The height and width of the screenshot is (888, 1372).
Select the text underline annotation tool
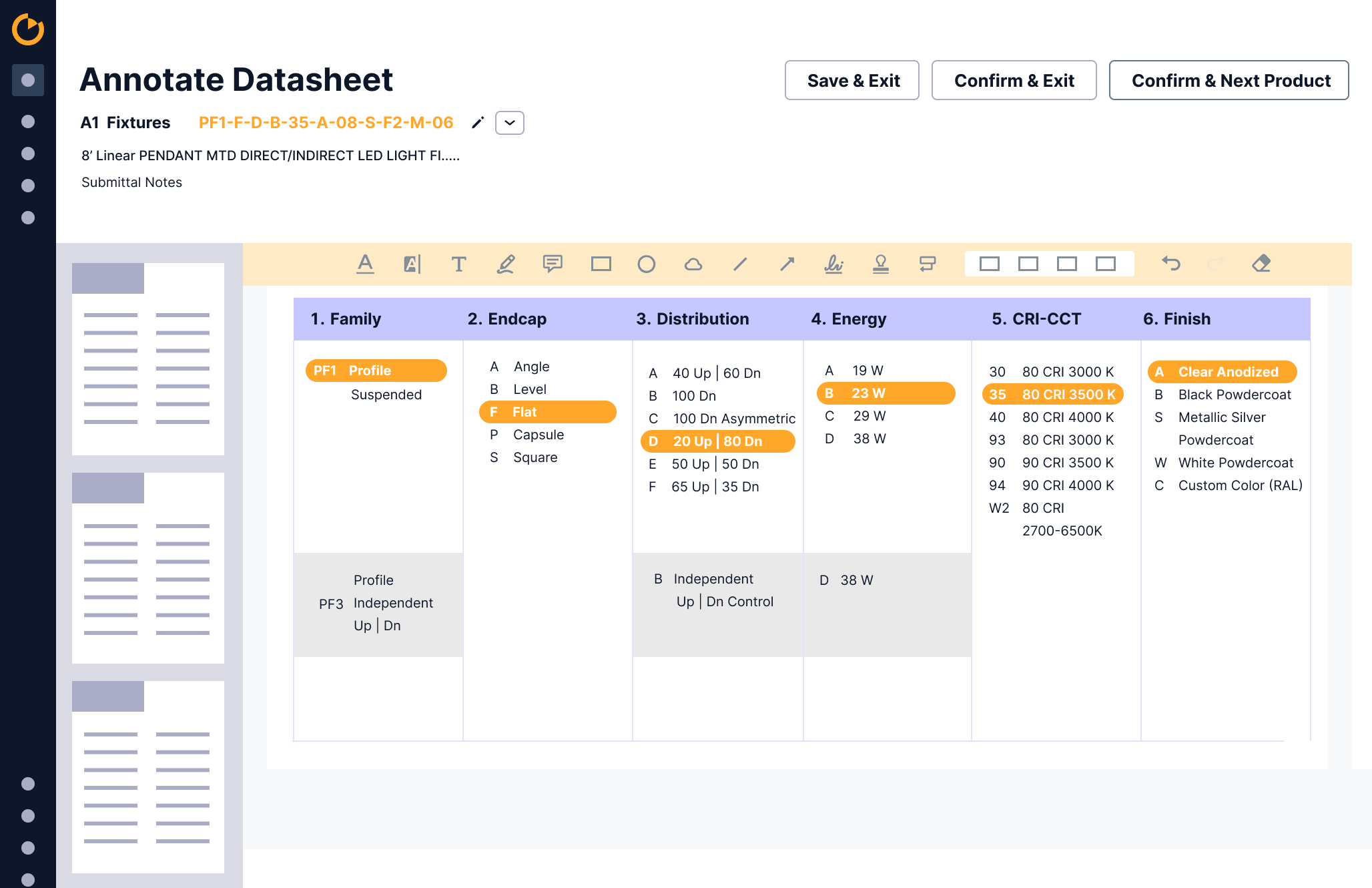(x=365, y=264)
